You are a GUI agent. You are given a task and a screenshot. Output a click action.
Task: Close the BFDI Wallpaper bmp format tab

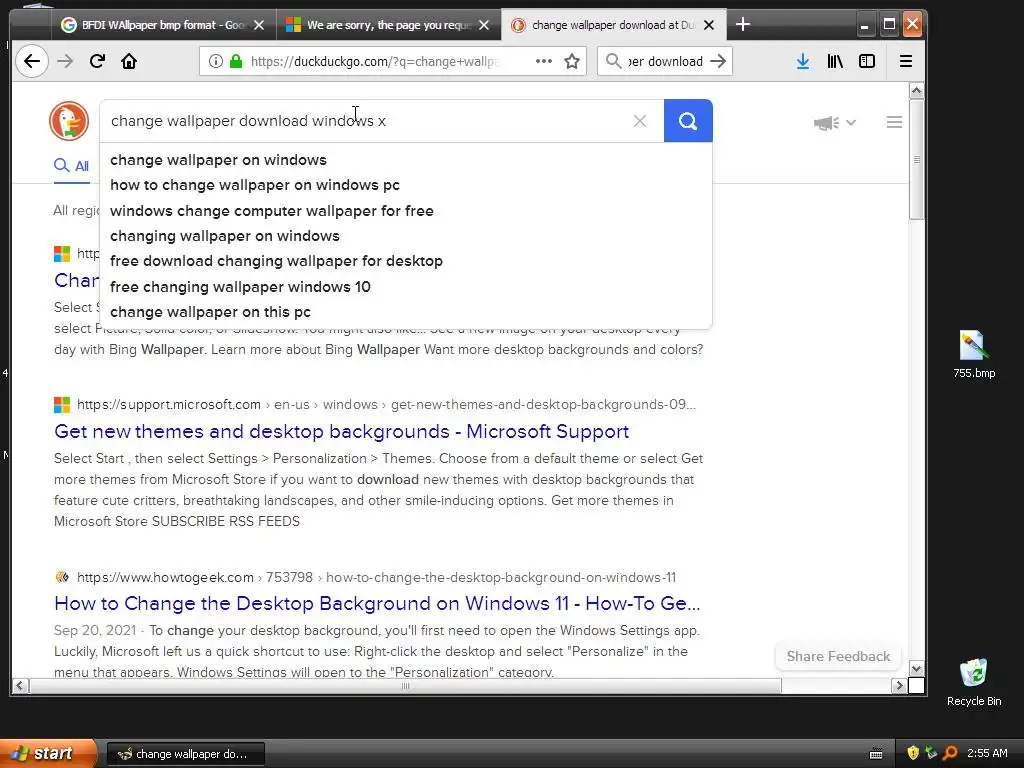pos(259,25)
